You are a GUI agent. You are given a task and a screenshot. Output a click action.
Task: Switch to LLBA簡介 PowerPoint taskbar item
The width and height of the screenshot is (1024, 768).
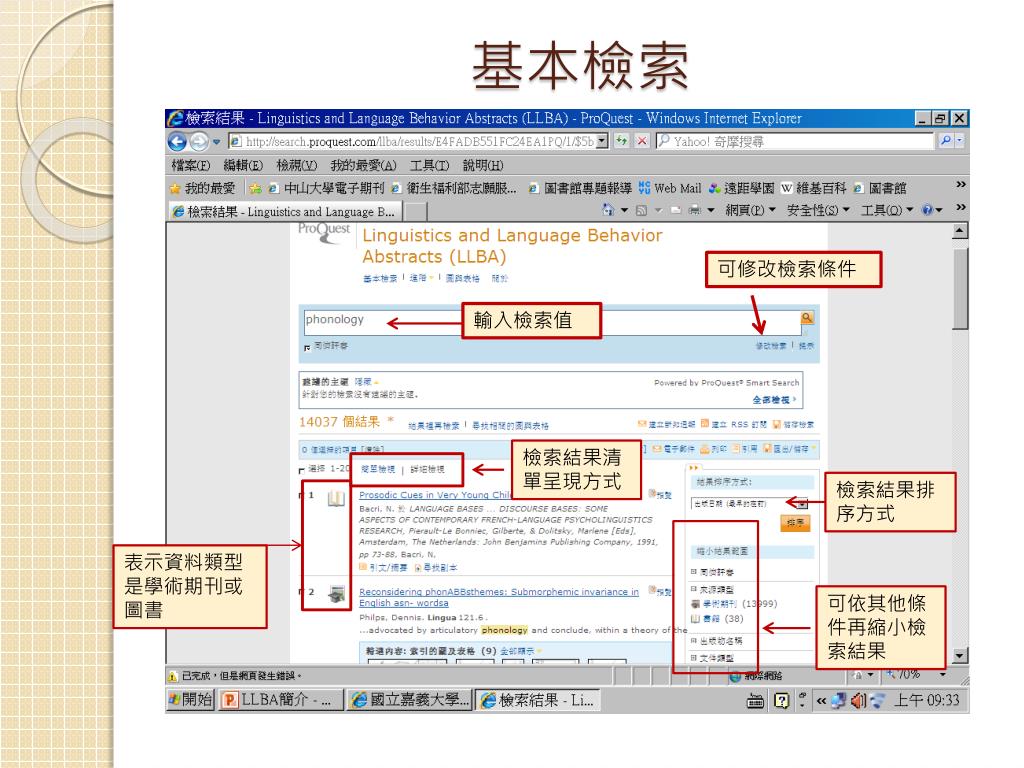pyautogui.click(x=280, y=700)
